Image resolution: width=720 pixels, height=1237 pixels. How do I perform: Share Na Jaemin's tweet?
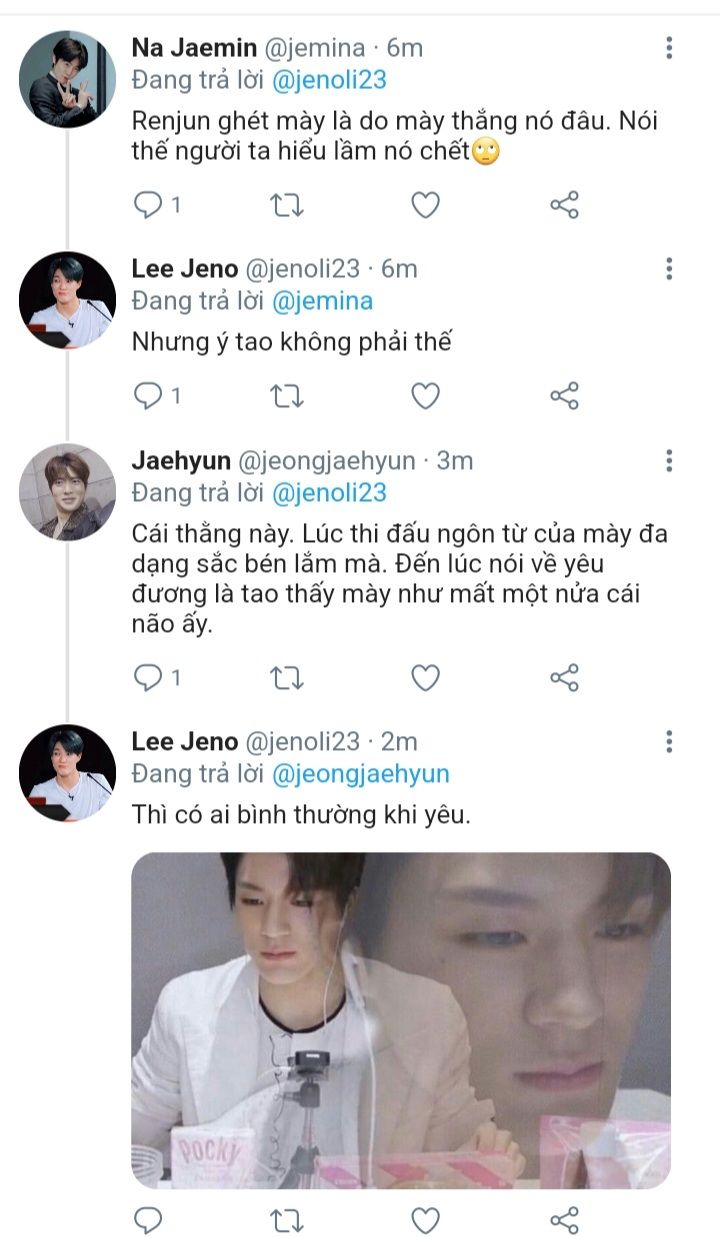(564, 205)
